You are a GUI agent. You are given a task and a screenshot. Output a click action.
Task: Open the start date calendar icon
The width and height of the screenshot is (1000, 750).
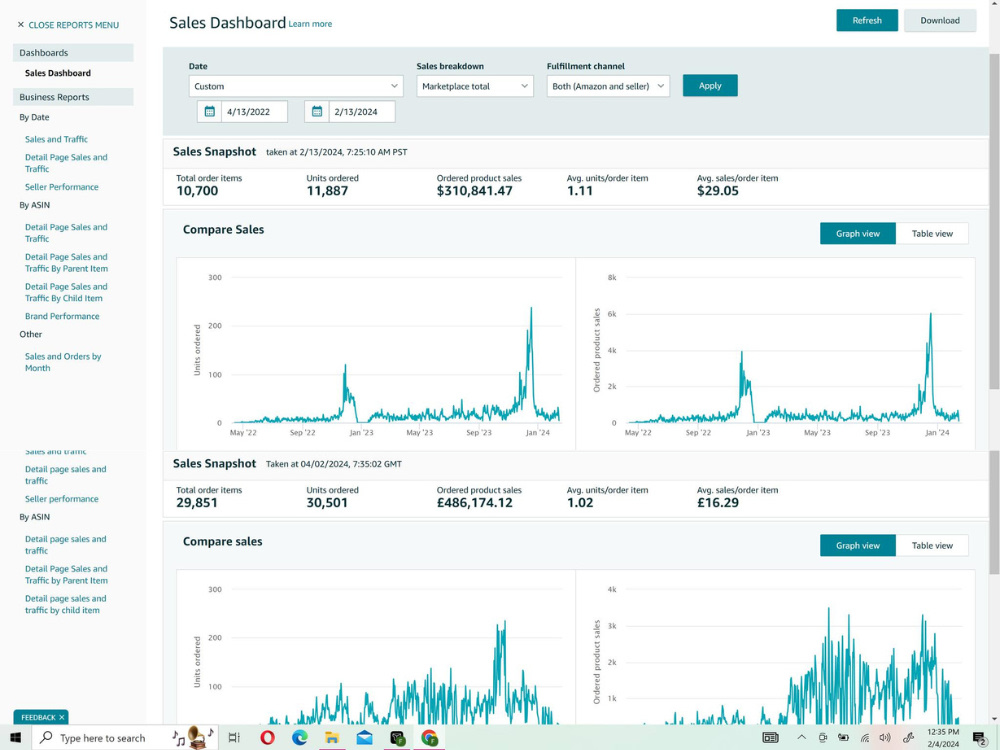click(209, 112)
